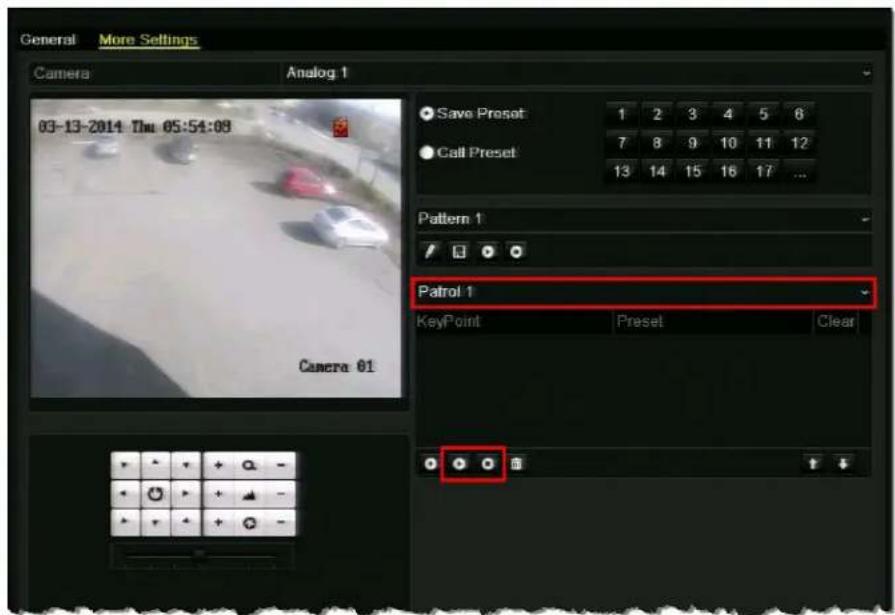Select the Call Preset radio button
The width and height of the screenshot is (895, 615).
[x=426, y=152]
